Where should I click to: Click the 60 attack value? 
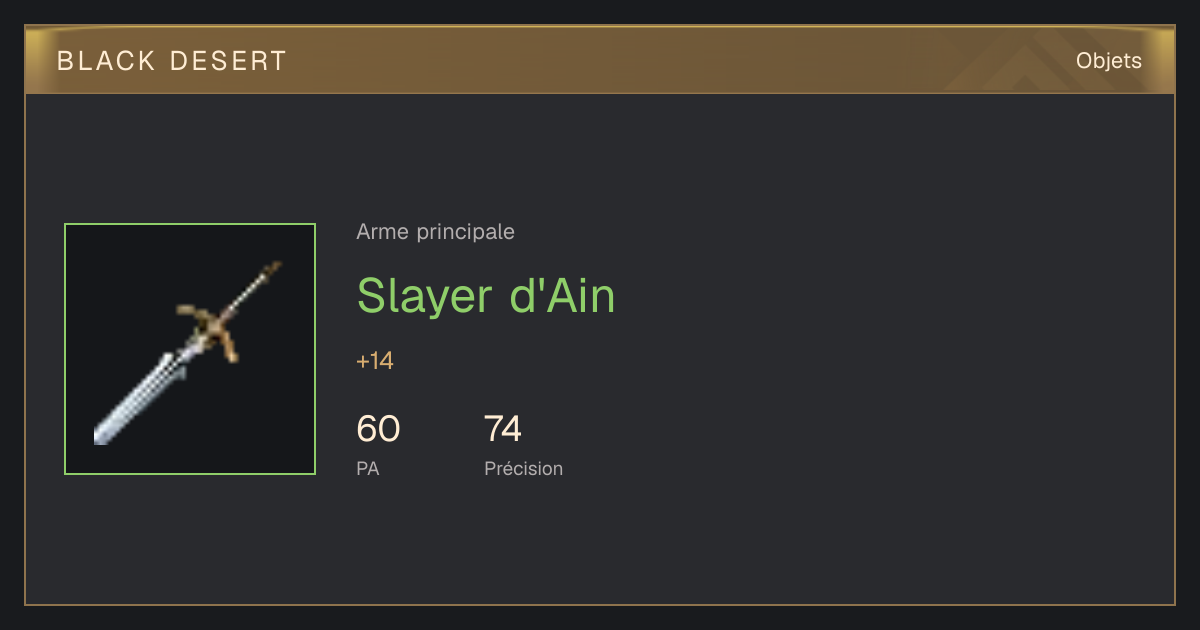378,429
